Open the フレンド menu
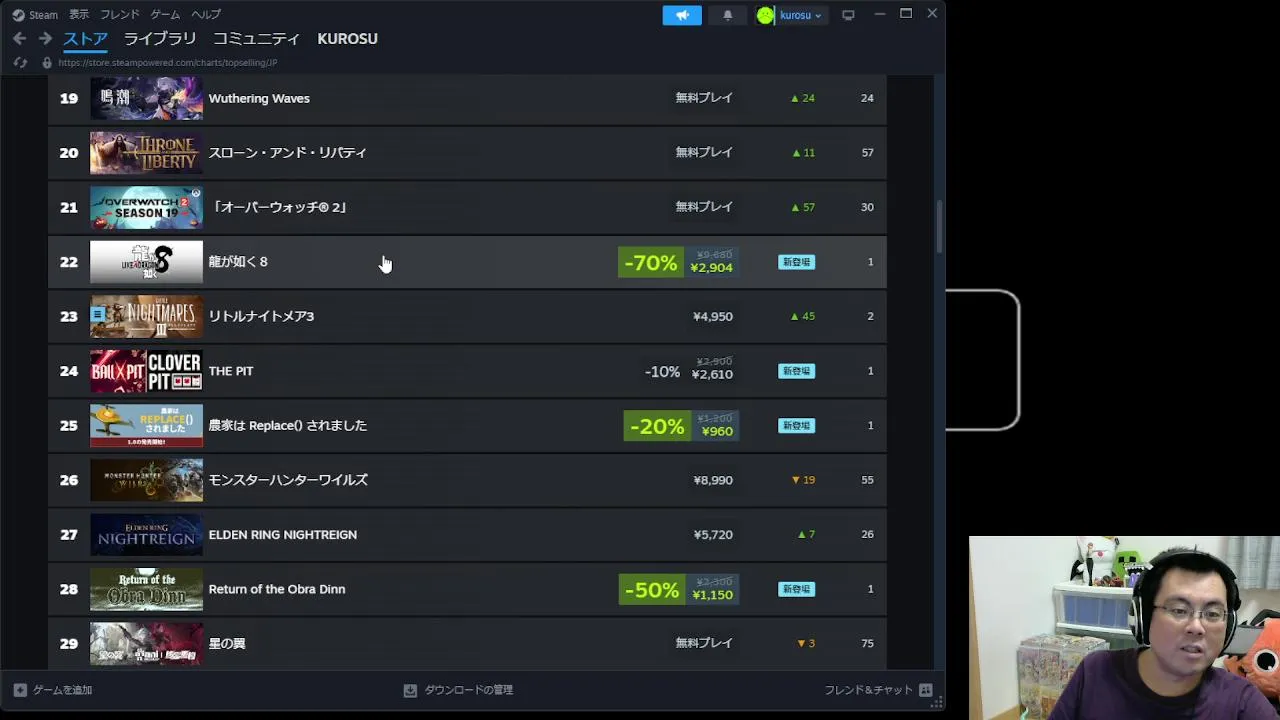1280x720 pixels. [x=120, y=14]
